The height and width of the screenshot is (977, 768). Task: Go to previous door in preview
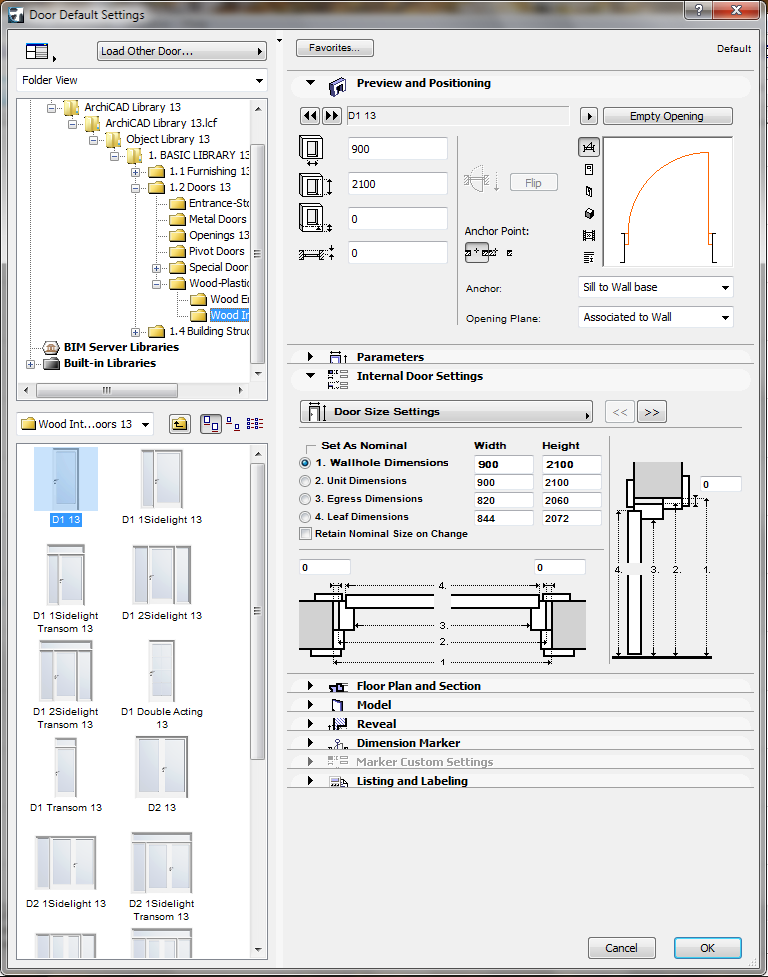pos(310,116)
